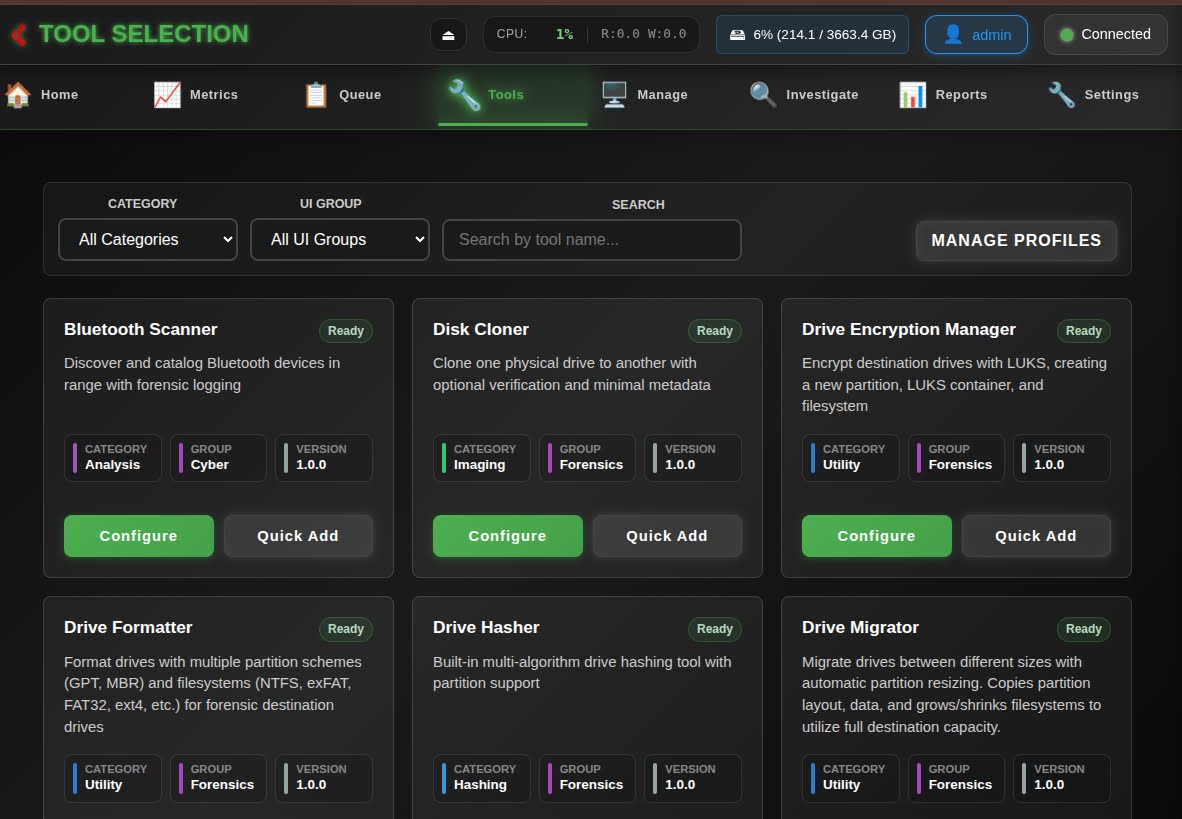
Task: Click the storage usage 6% readout
Action: click(813, 35)
